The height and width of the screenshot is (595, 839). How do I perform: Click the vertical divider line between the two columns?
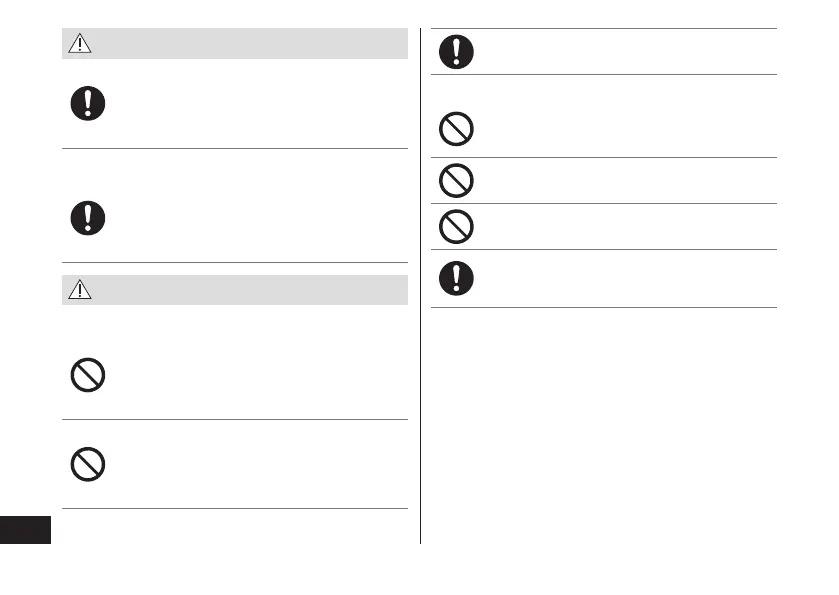420,300
